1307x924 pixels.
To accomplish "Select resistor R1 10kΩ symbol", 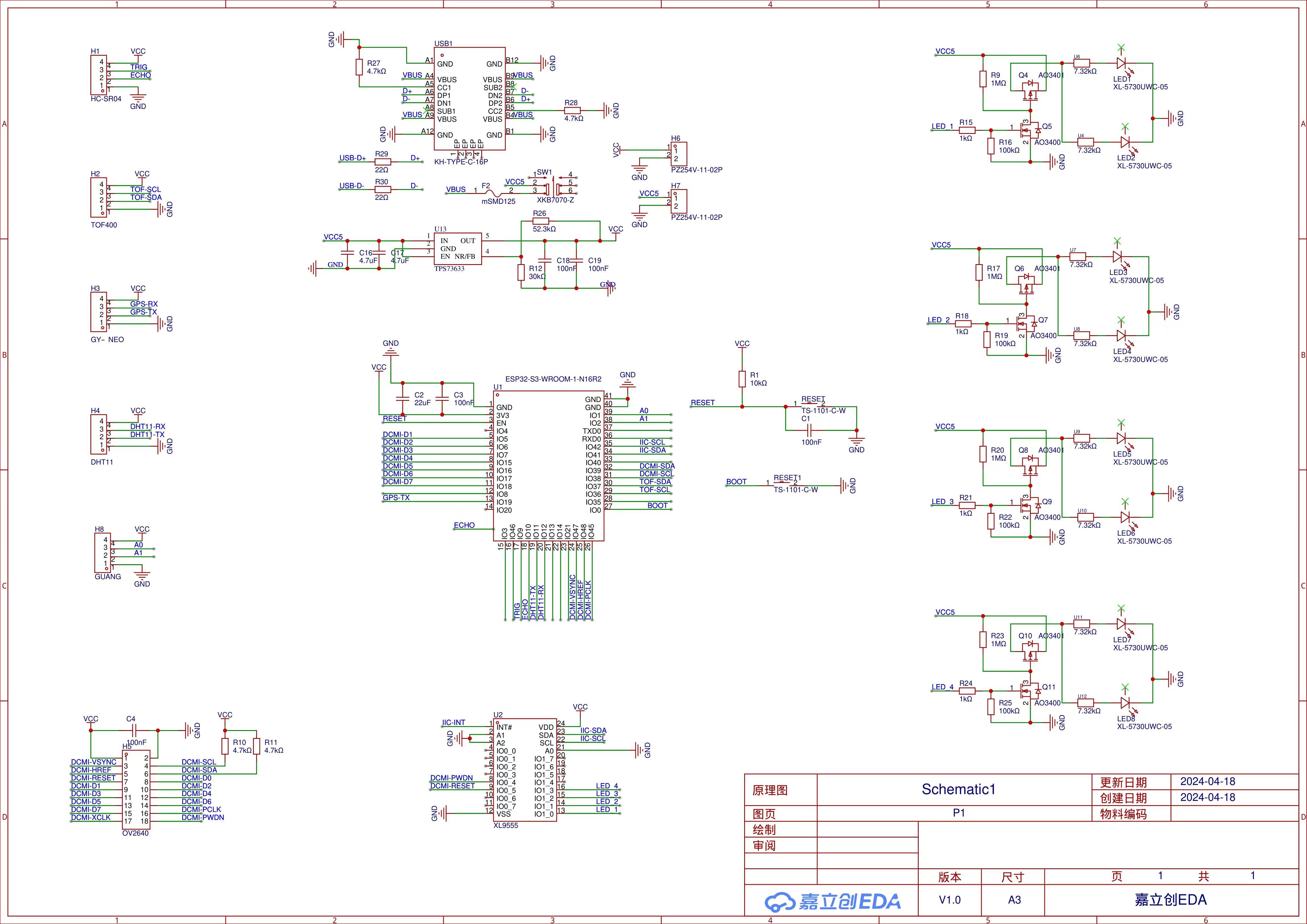I will click(x=742, y=379).
